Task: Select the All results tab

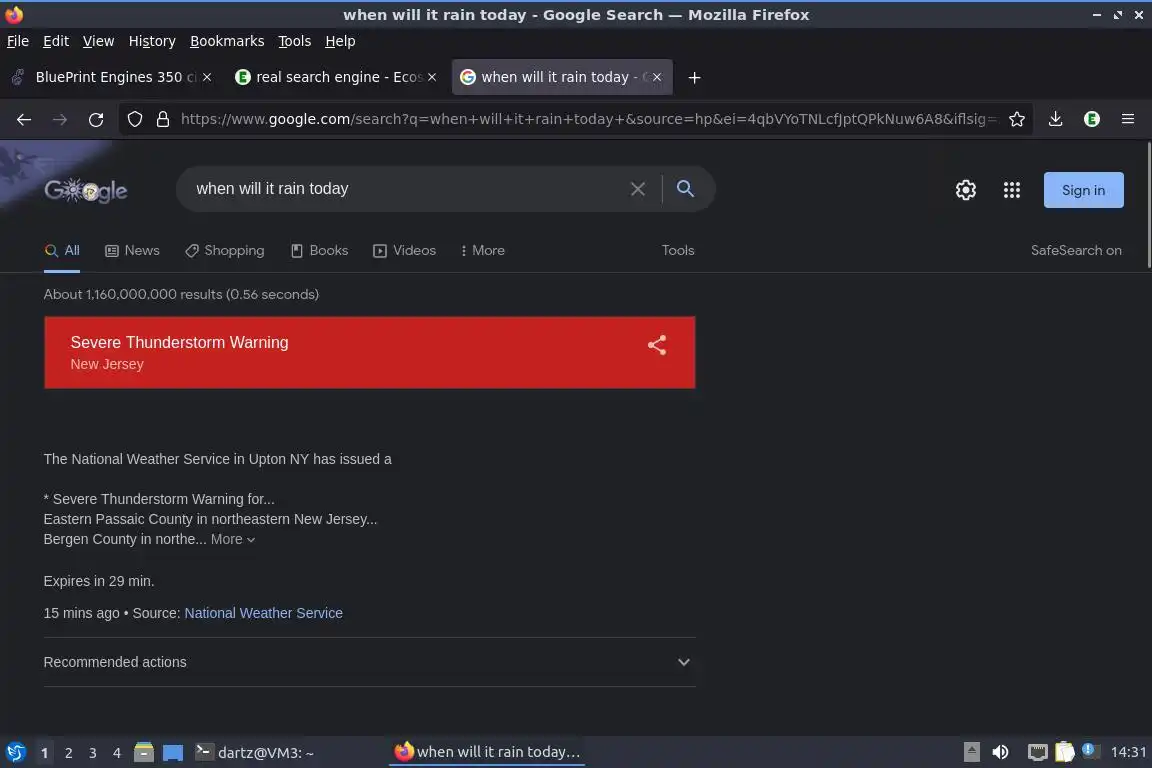Action: 62,251
